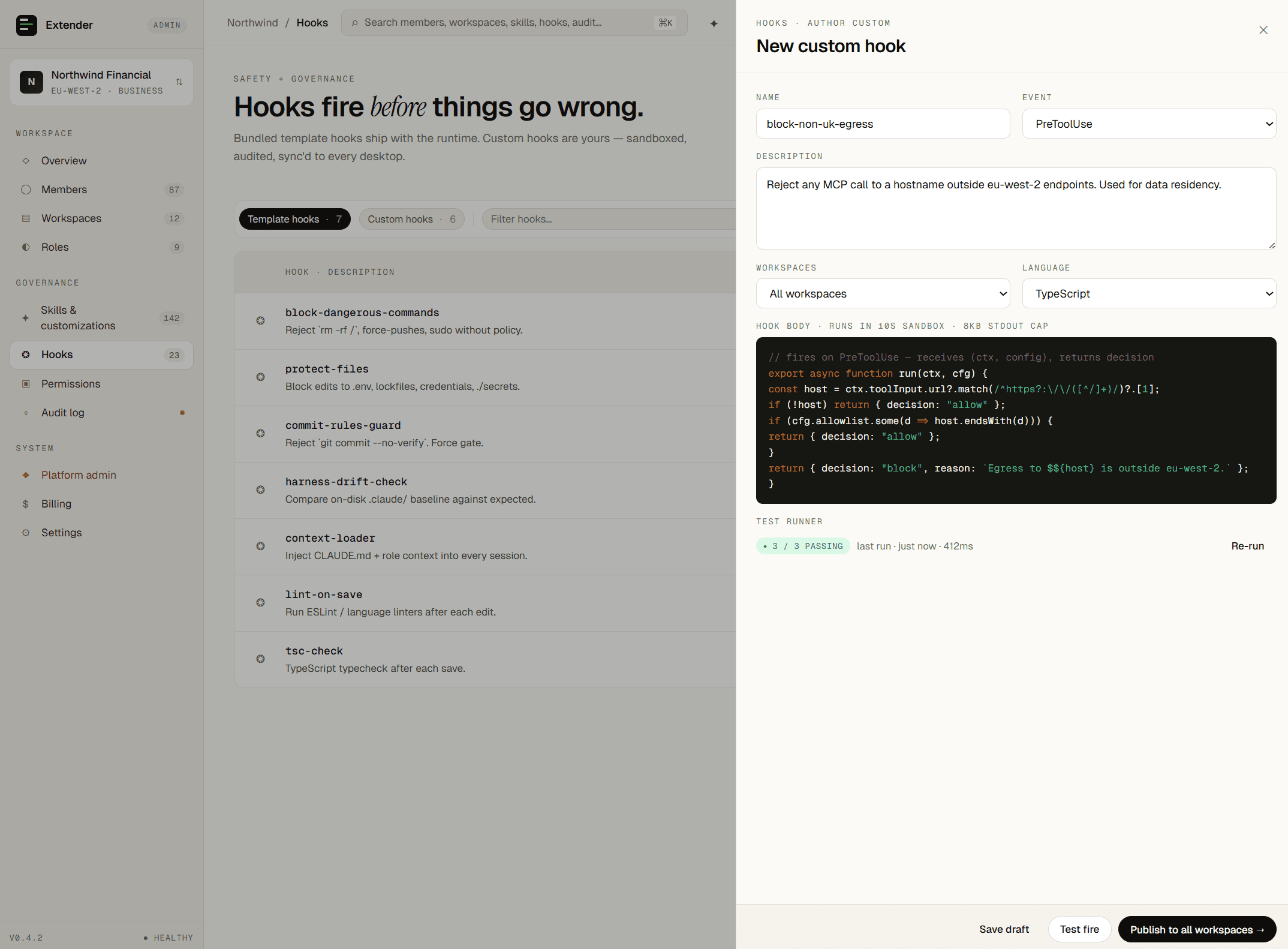Click the N organization avatar
Viewport: 1288px width, 949px height.
31,82
